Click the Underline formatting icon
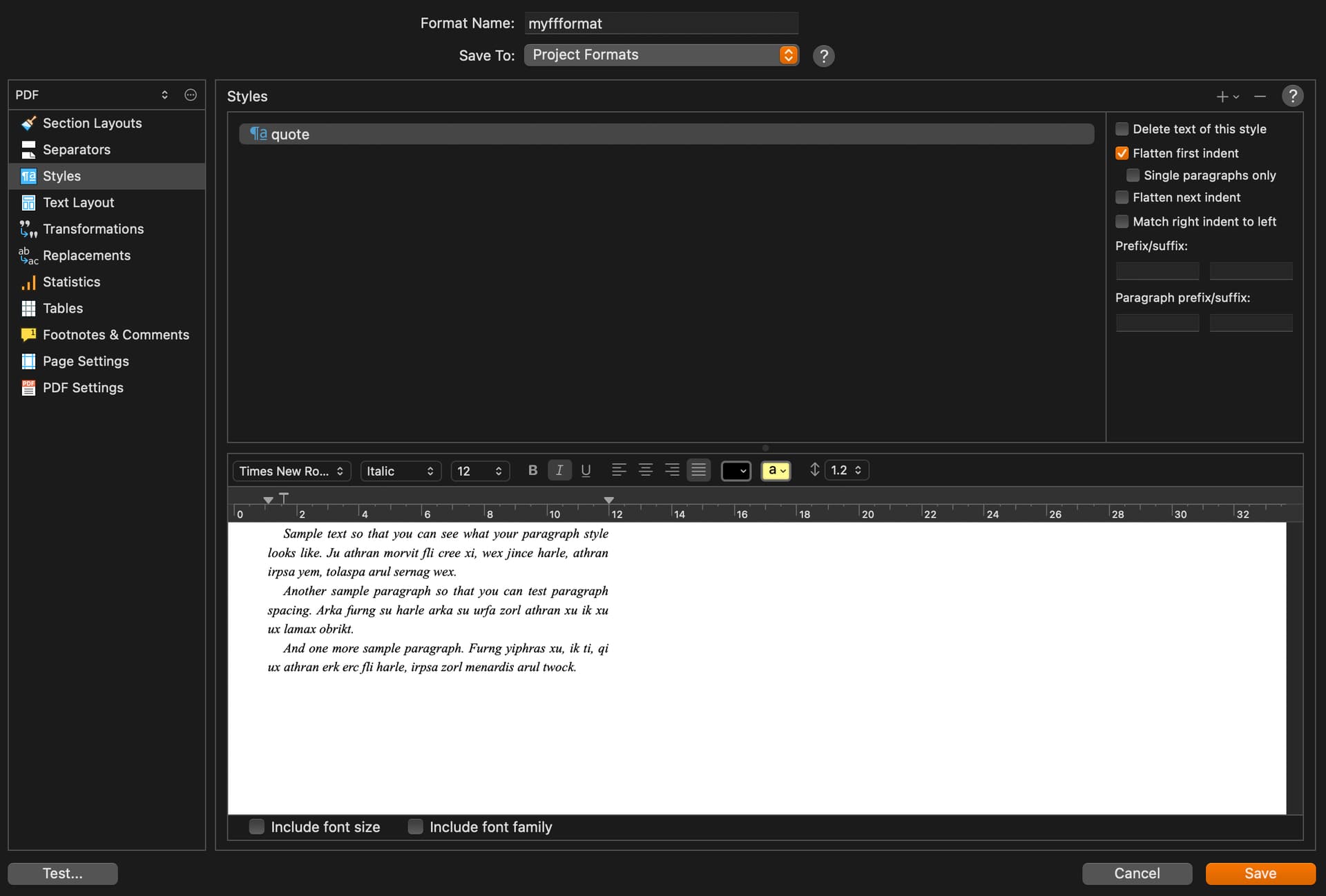This screenshot has width=1326, height=896. (x=586, y=471)
